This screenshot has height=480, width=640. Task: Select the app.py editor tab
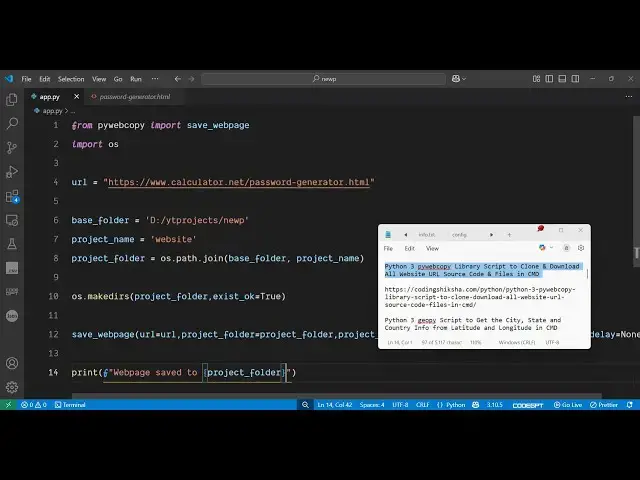click(x=49, y=97)
